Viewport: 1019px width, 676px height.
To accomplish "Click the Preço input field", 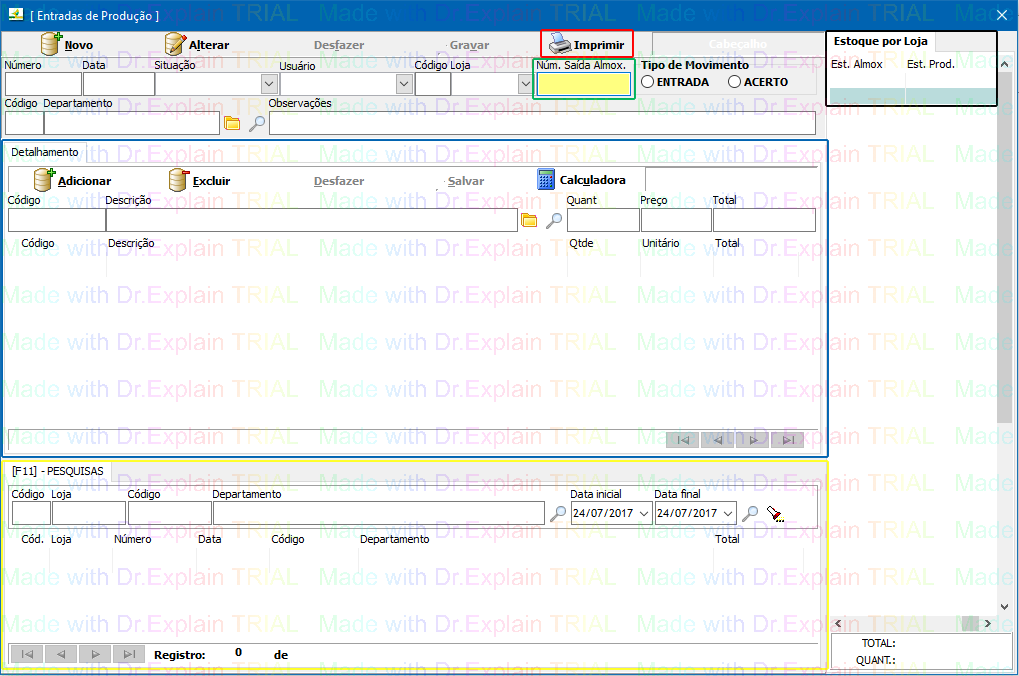I will pyautogui.click(x=676, y=220).
